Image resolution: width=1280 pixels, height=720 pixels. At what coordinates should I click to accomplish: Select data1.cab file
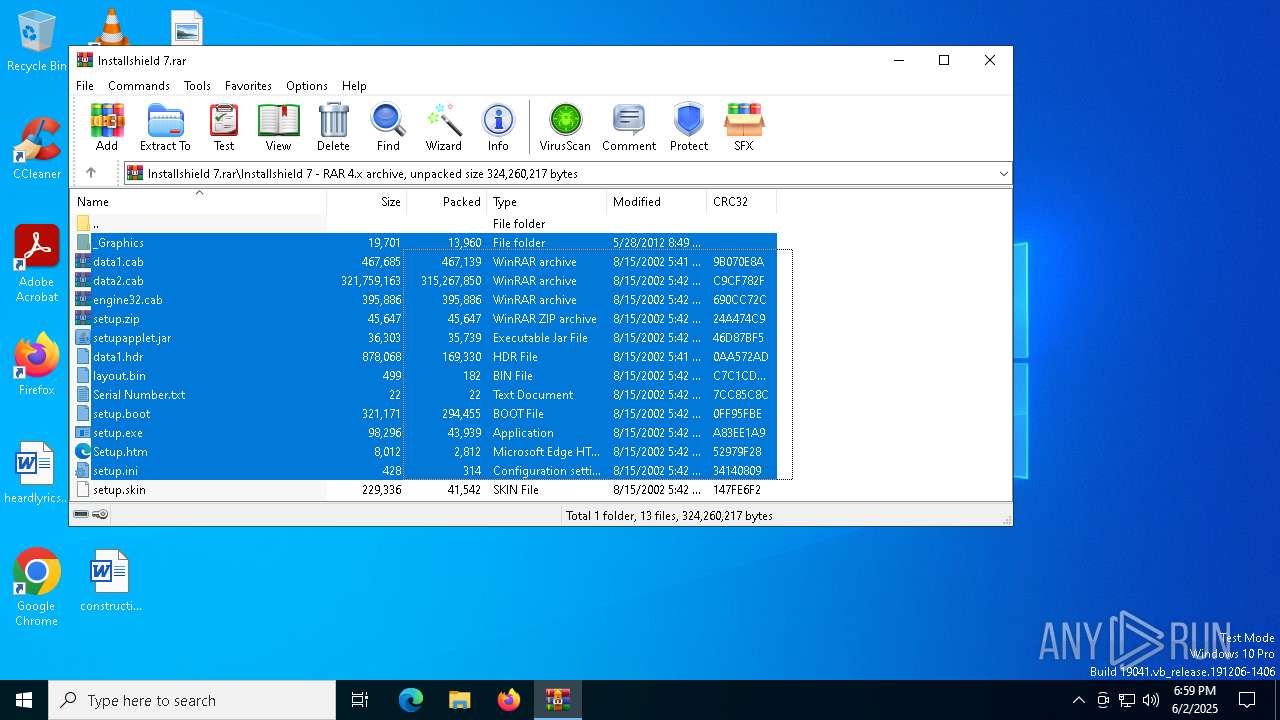[x=424, y=261]
